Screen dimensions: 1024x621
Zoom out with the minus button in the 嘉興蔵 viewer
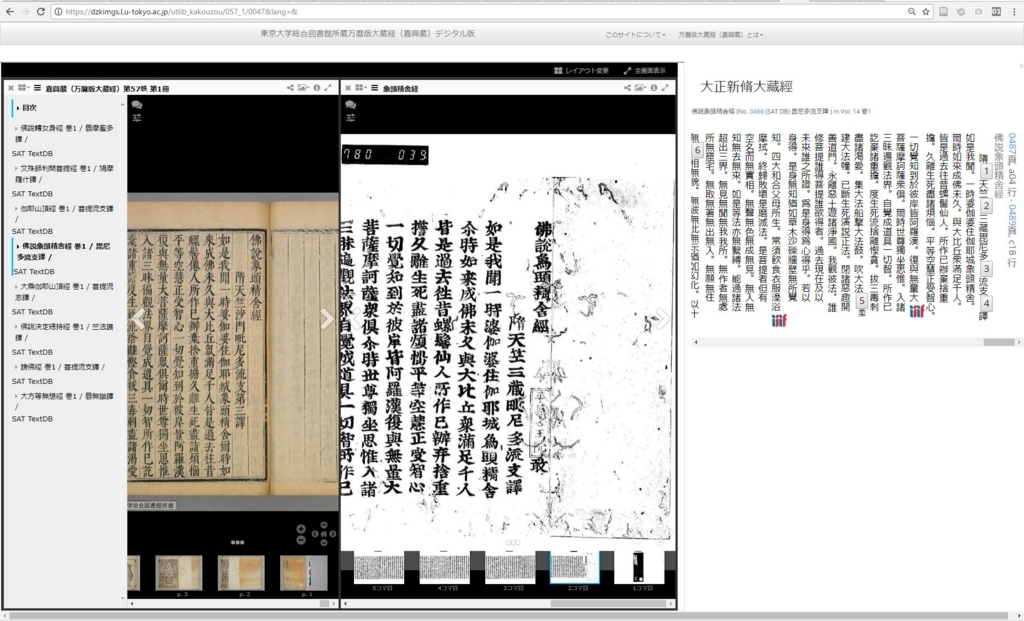click(x=300, y=540)
